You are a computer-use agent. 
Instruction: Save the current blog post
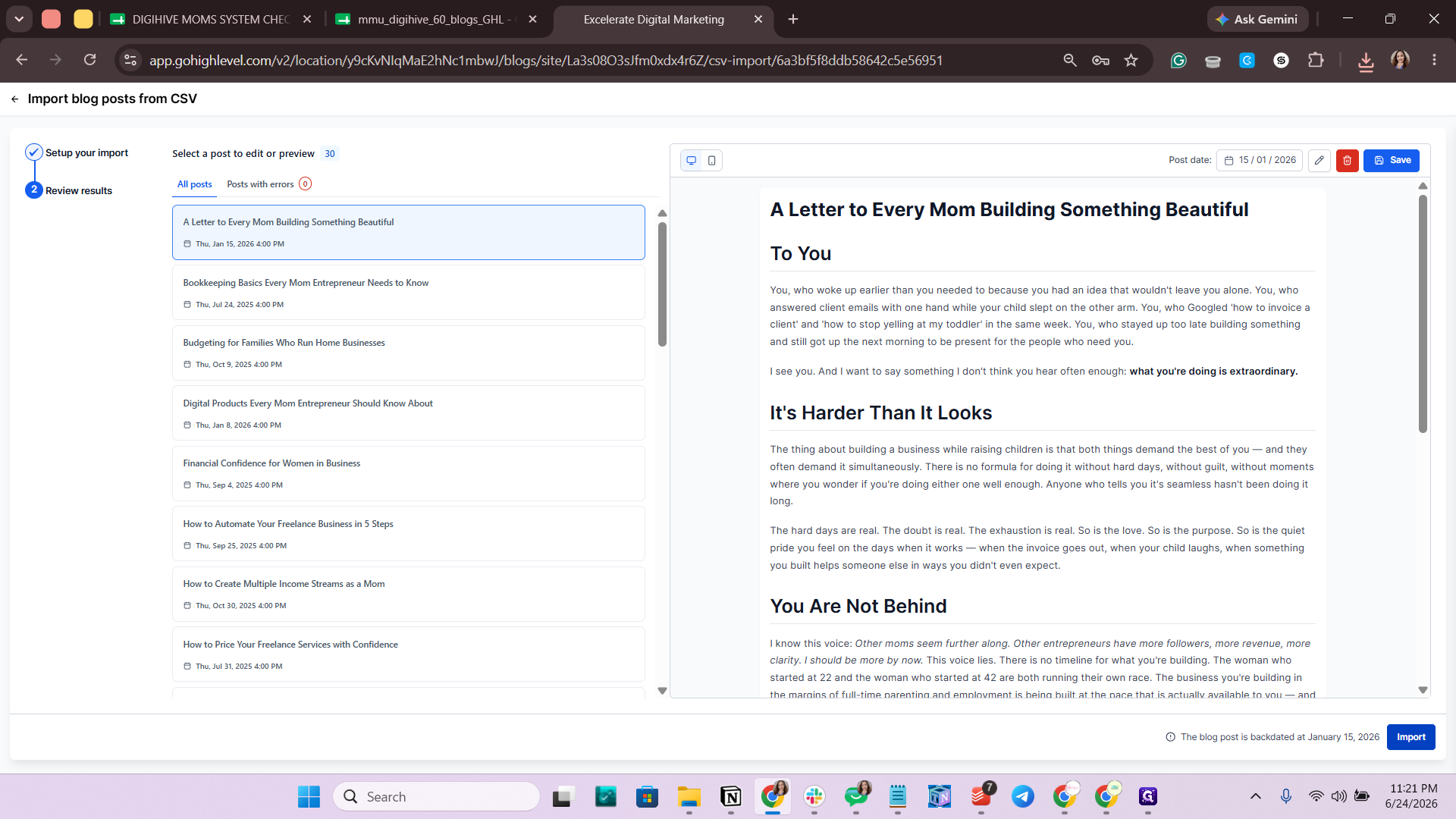click(x=1392, y=160)
